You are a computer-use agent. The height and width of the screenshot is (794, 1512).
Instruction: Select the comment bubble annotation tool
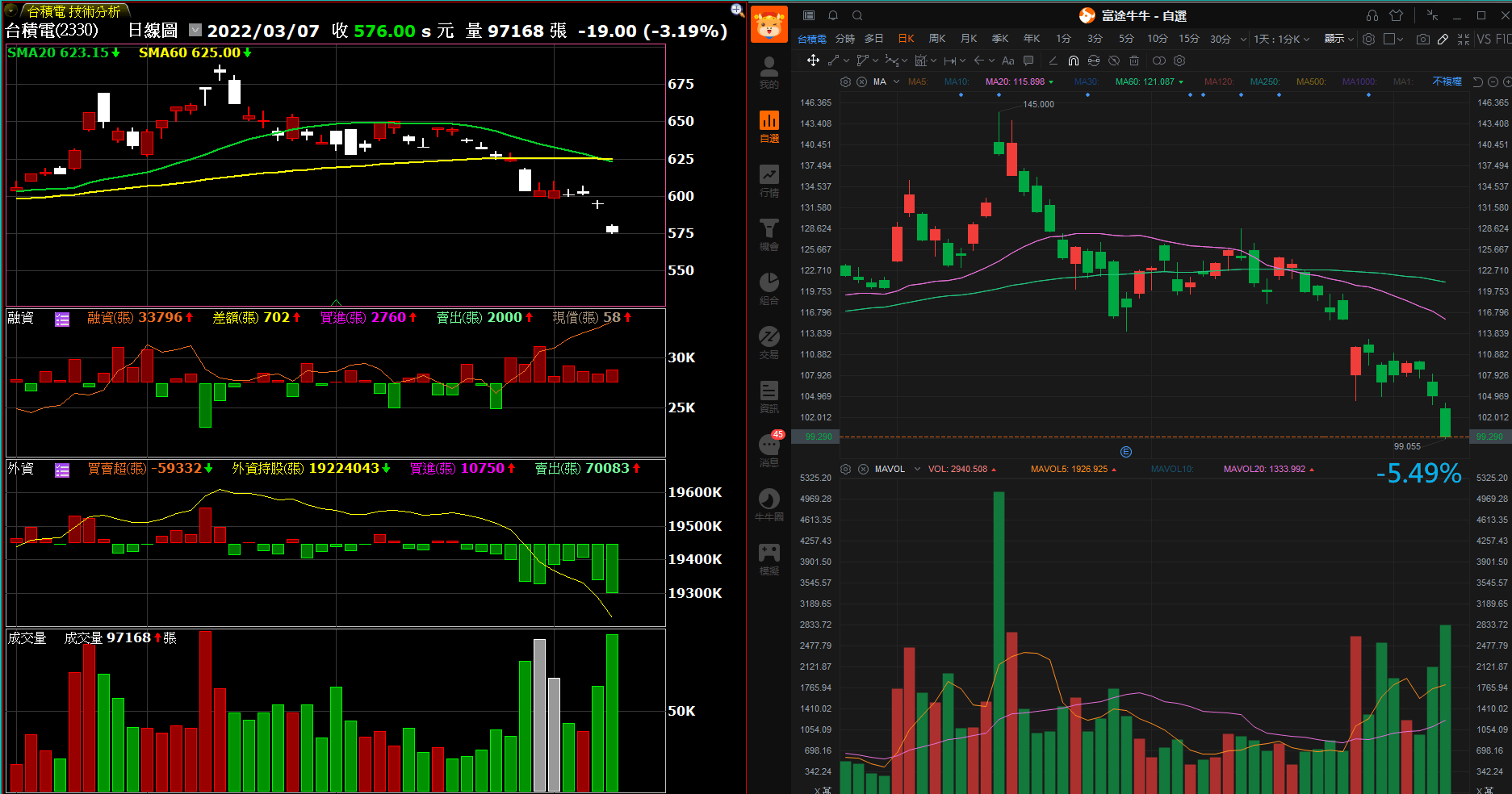(x=1028, y=61)
